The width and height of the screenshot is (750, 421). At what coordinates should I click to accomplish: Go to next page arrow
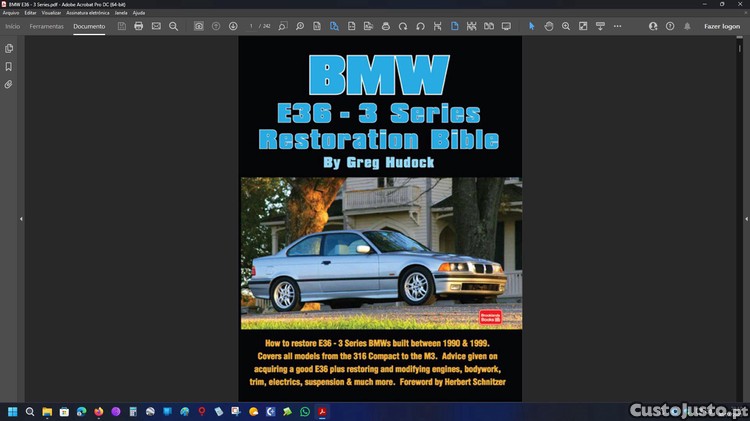click(233, 26)
